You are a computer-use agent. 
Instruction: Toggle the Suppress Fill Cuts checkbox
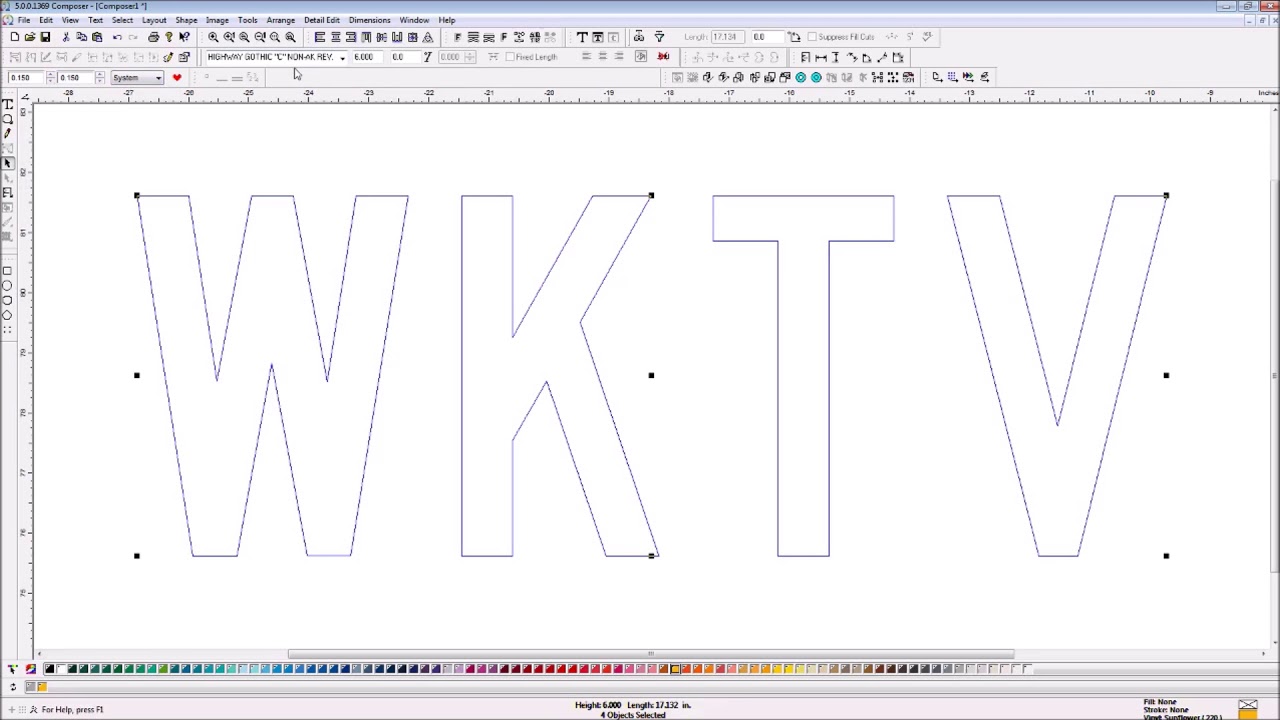(811, 37)
